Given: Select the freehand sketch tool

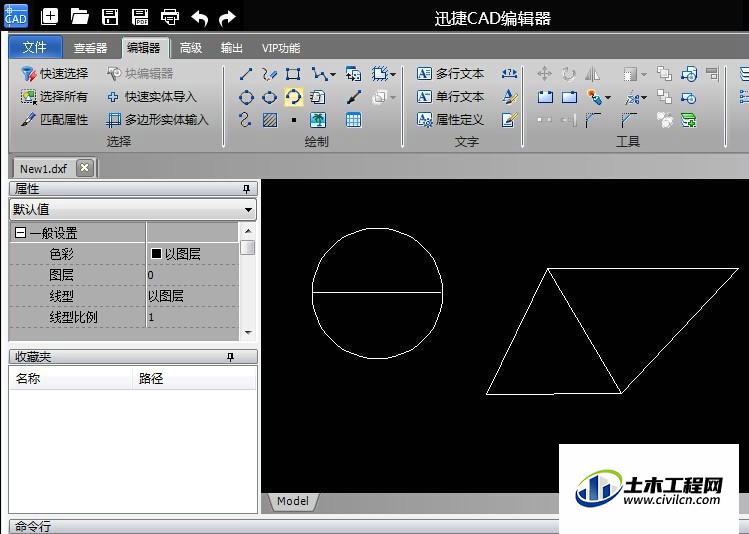Looking at the screenshot, I should 269,74.
